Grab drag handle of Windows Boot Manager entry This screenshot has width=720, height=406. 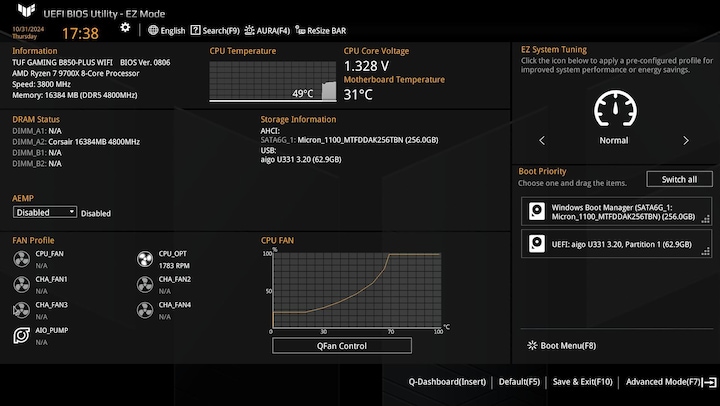pyautogui.click(x=706, y=219)
